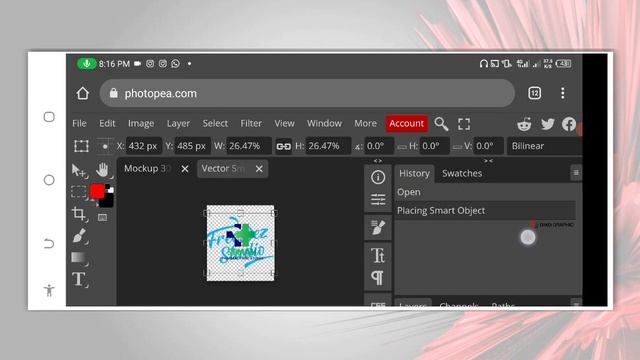Select the Open history state
Image resolution: width=640 pixels, height=360 pixels.
[x=486, y=192]
